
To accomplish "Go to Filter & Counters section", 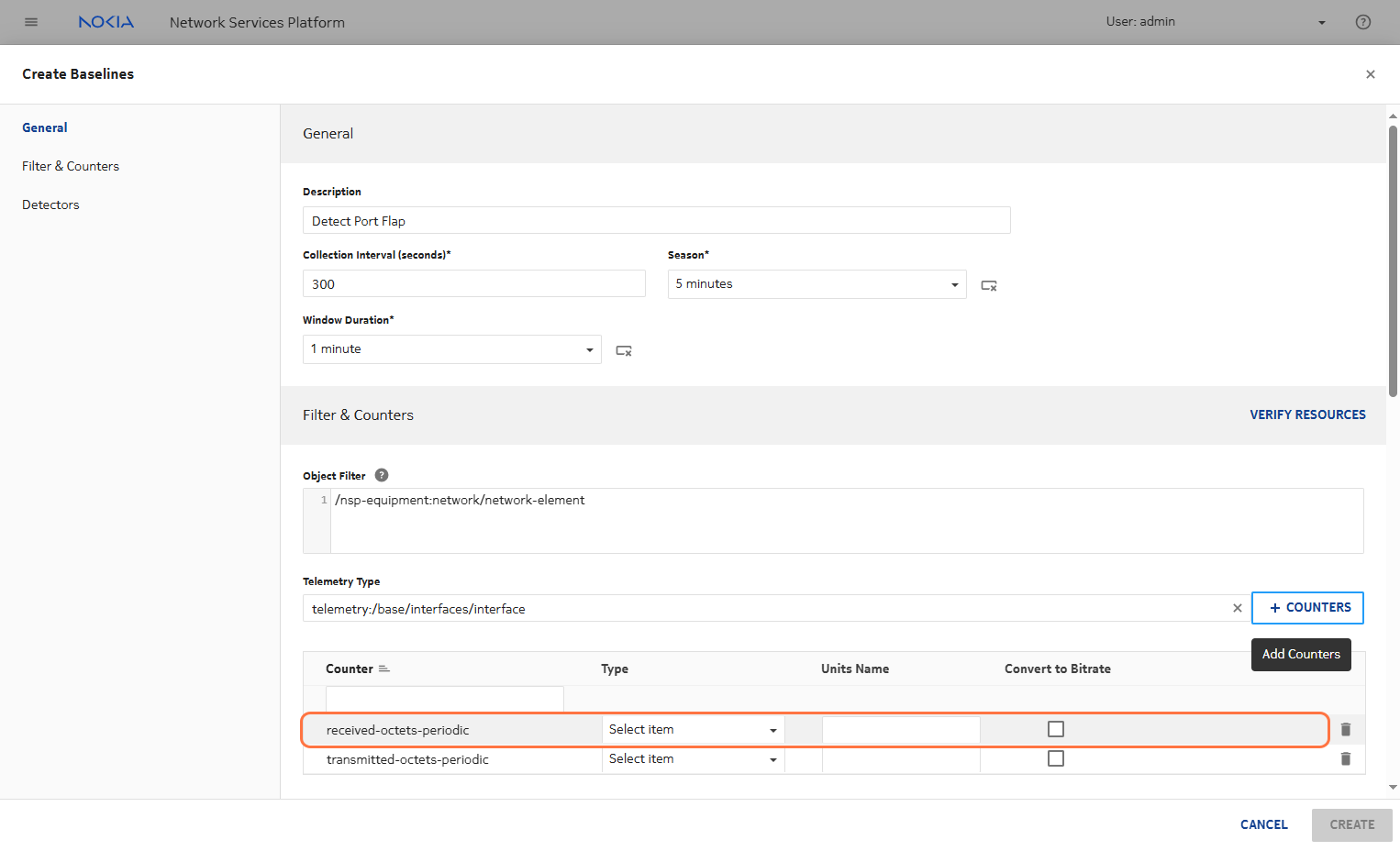I will 71,166.
